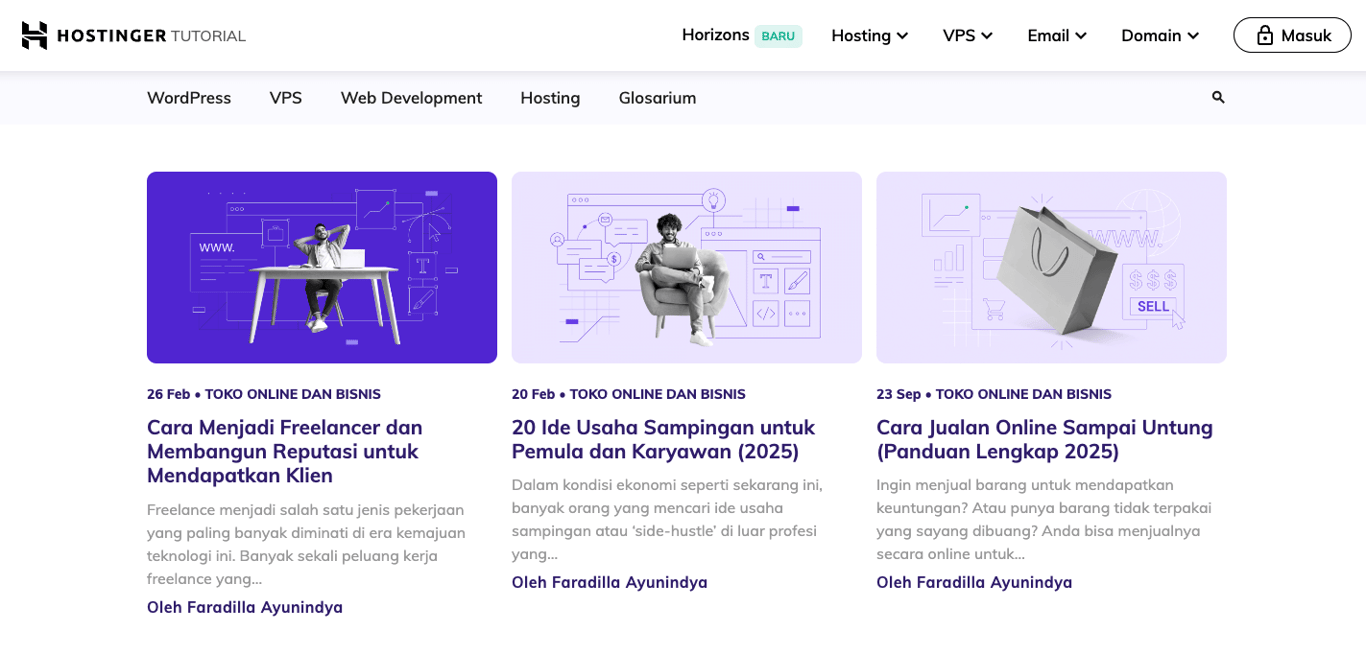Click the Hostinger logo
This screenshot has width=1366, height=654.
(x=133, y=34)
